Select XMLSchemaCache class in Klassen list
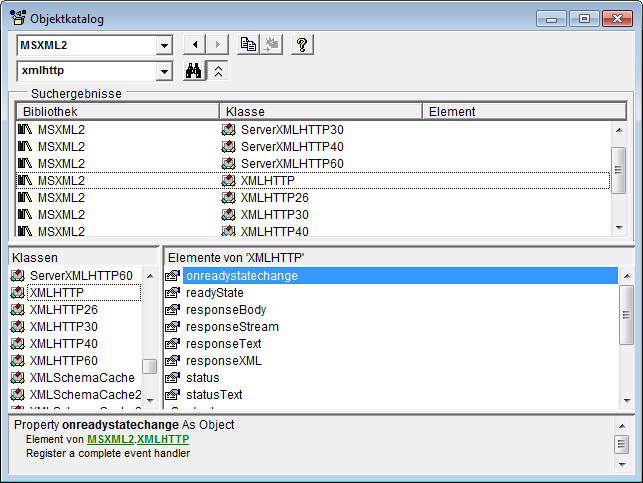 [82, 378]
